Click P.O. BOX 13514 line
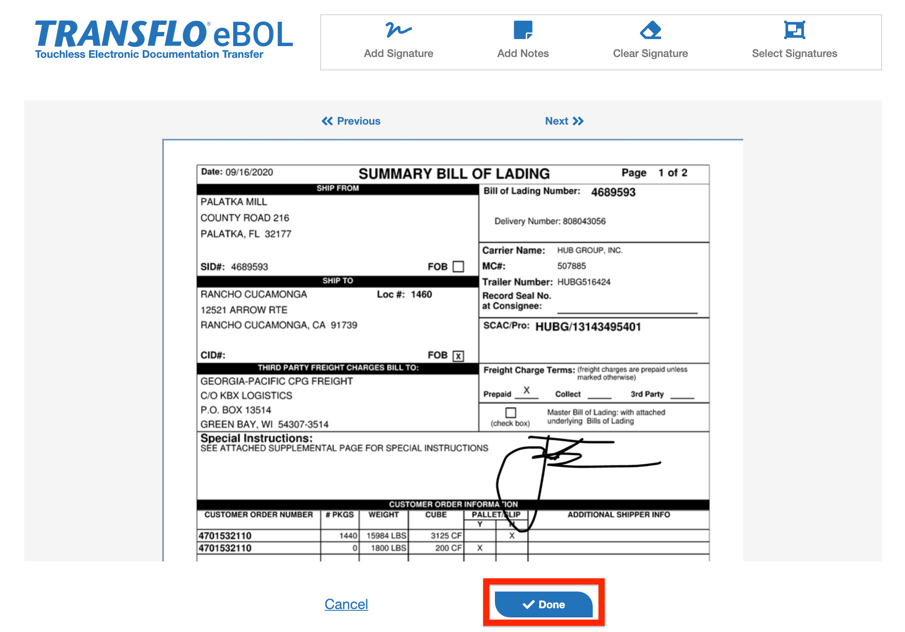 click(x=235, y=410)
